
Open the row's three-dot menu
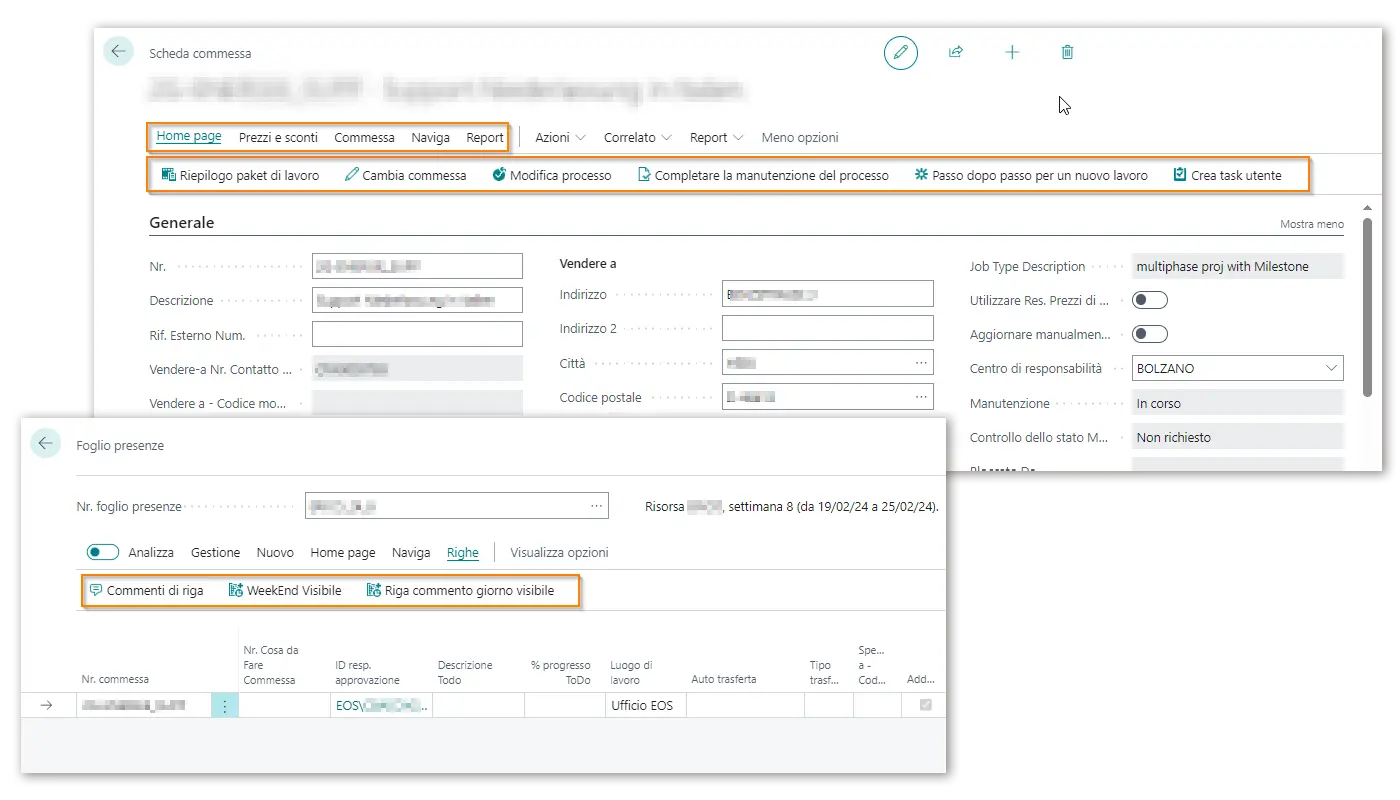point(225,706)
